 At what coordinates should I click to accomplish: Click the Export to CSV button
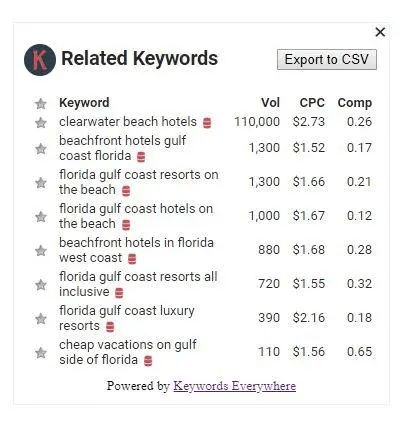327,60
